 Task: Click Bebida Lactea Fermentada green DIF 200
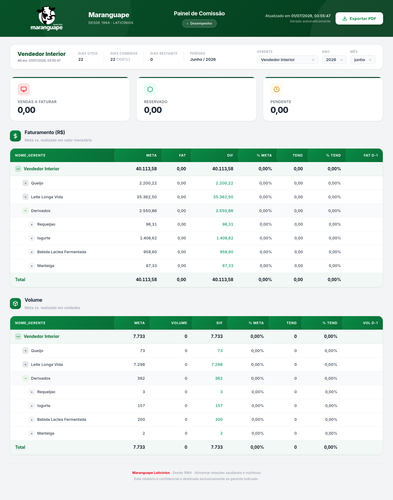click(219, 420)
